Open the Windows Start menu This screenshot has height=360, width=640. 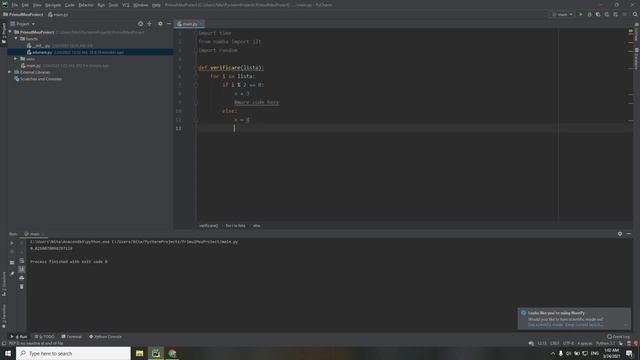click(8, 353)
